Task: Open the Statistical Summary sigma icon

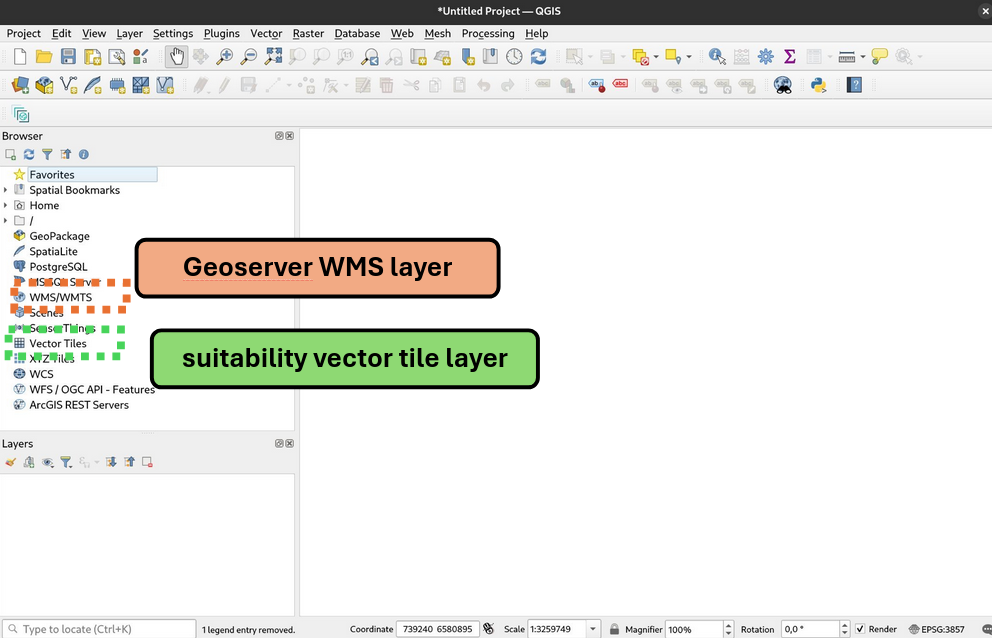Action: tap(790, 57)
